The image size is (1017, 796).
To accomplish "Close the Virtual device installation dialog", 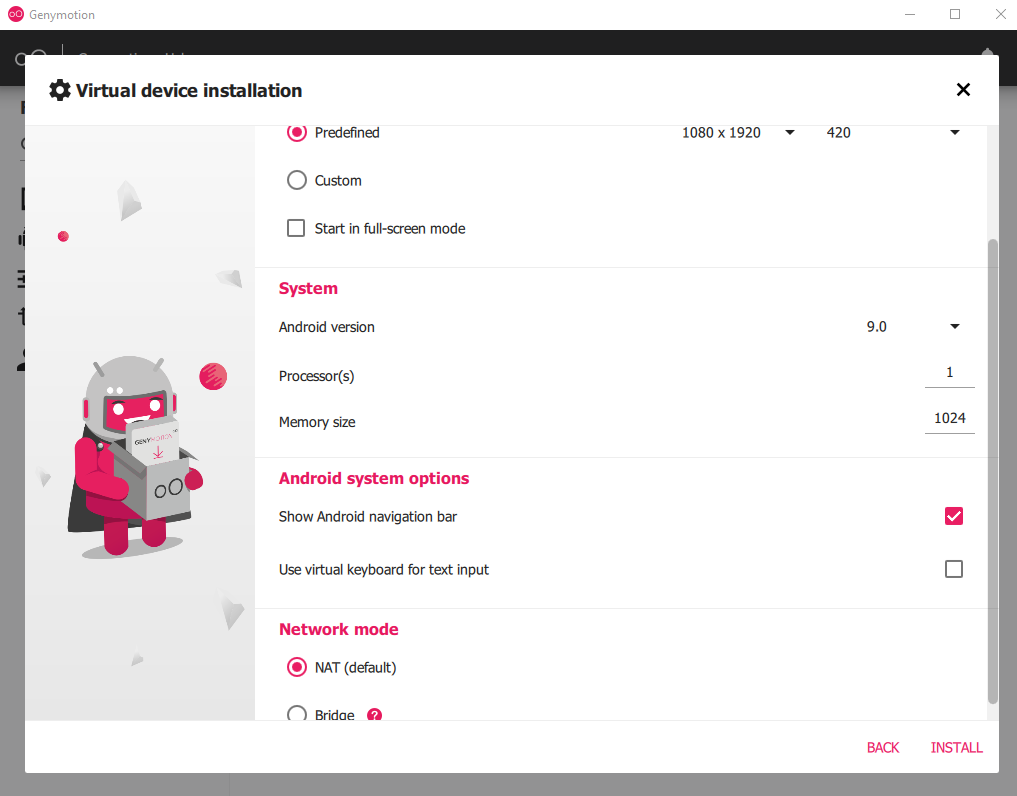I will pos(963,90).
